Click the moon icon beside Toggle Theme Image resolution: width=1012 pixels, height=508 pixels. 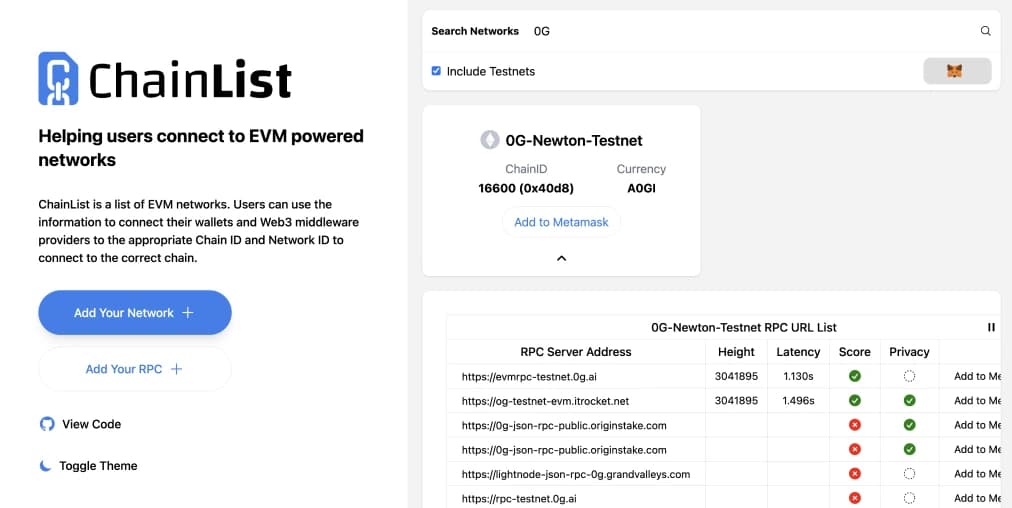pyautogui.click(x=45, y=465)
